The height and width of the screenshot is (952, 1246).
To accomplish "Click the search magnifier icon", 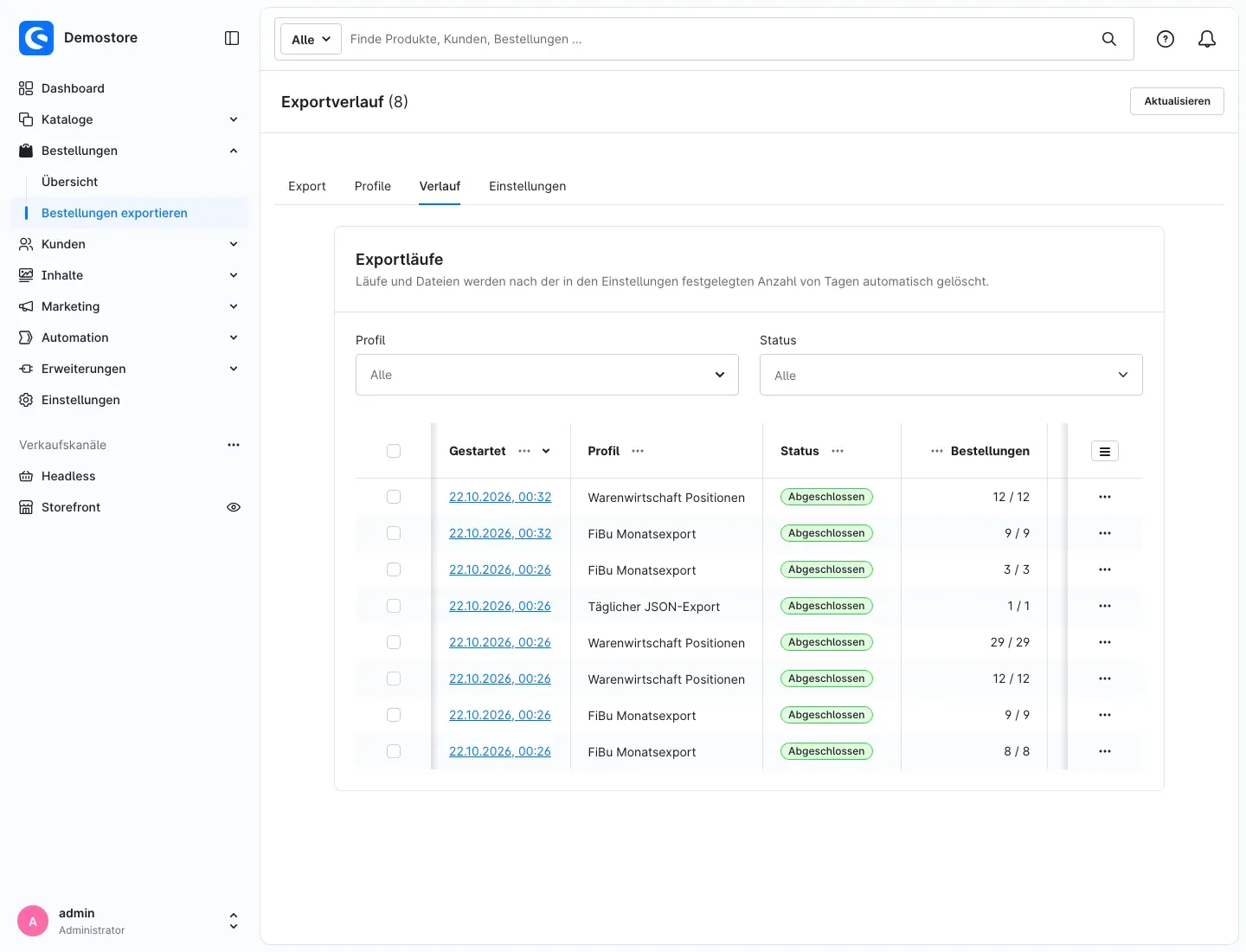I will click(1109, 39).
